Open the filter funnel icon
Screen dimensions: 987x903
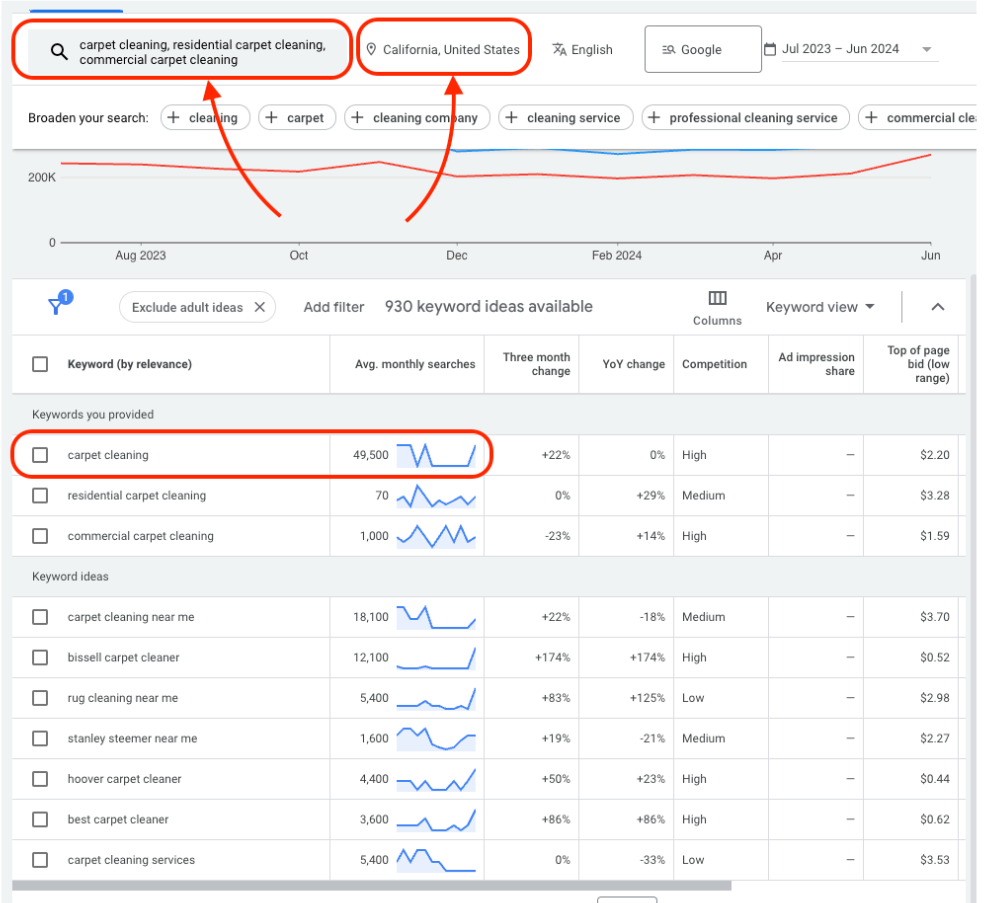(x=59, y=305)
